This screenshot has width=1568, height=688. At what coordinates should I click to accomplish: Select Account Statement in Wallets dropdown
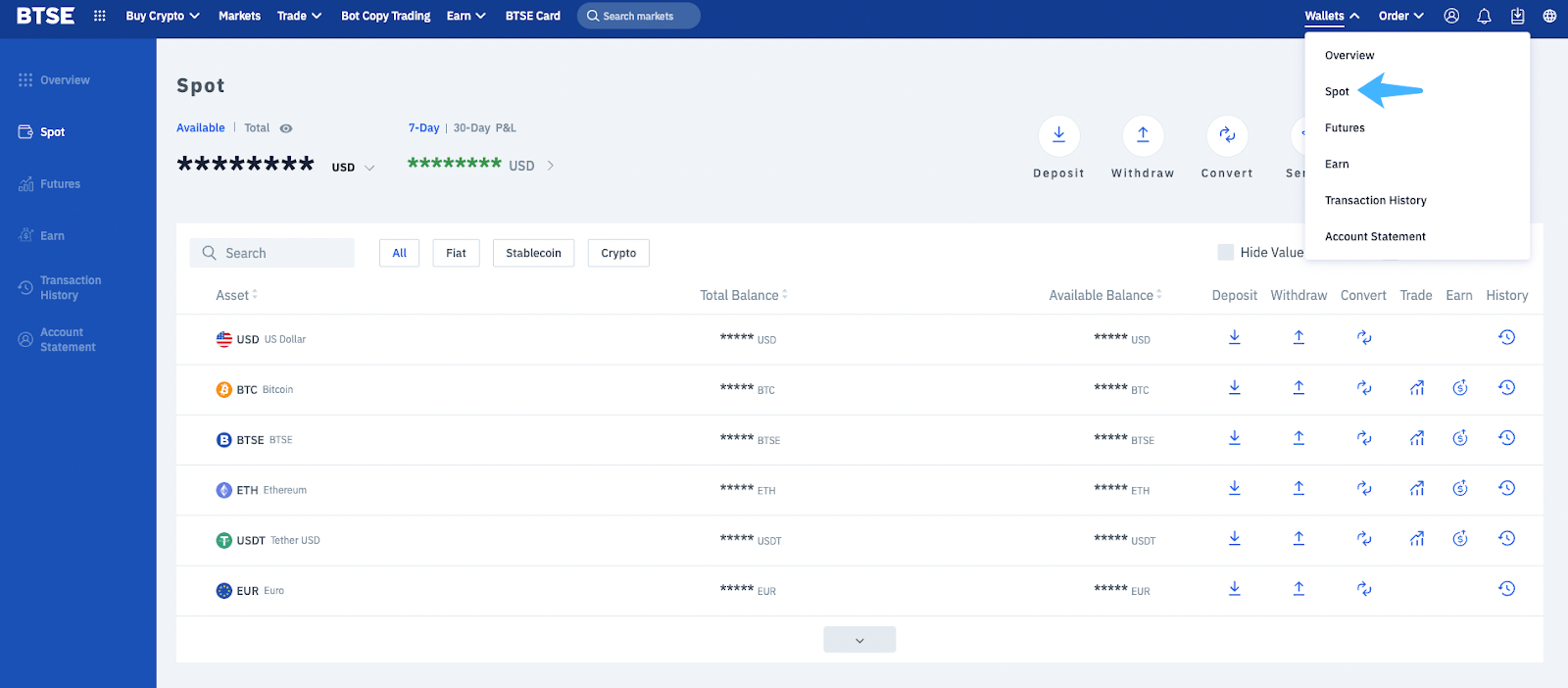1375,236
